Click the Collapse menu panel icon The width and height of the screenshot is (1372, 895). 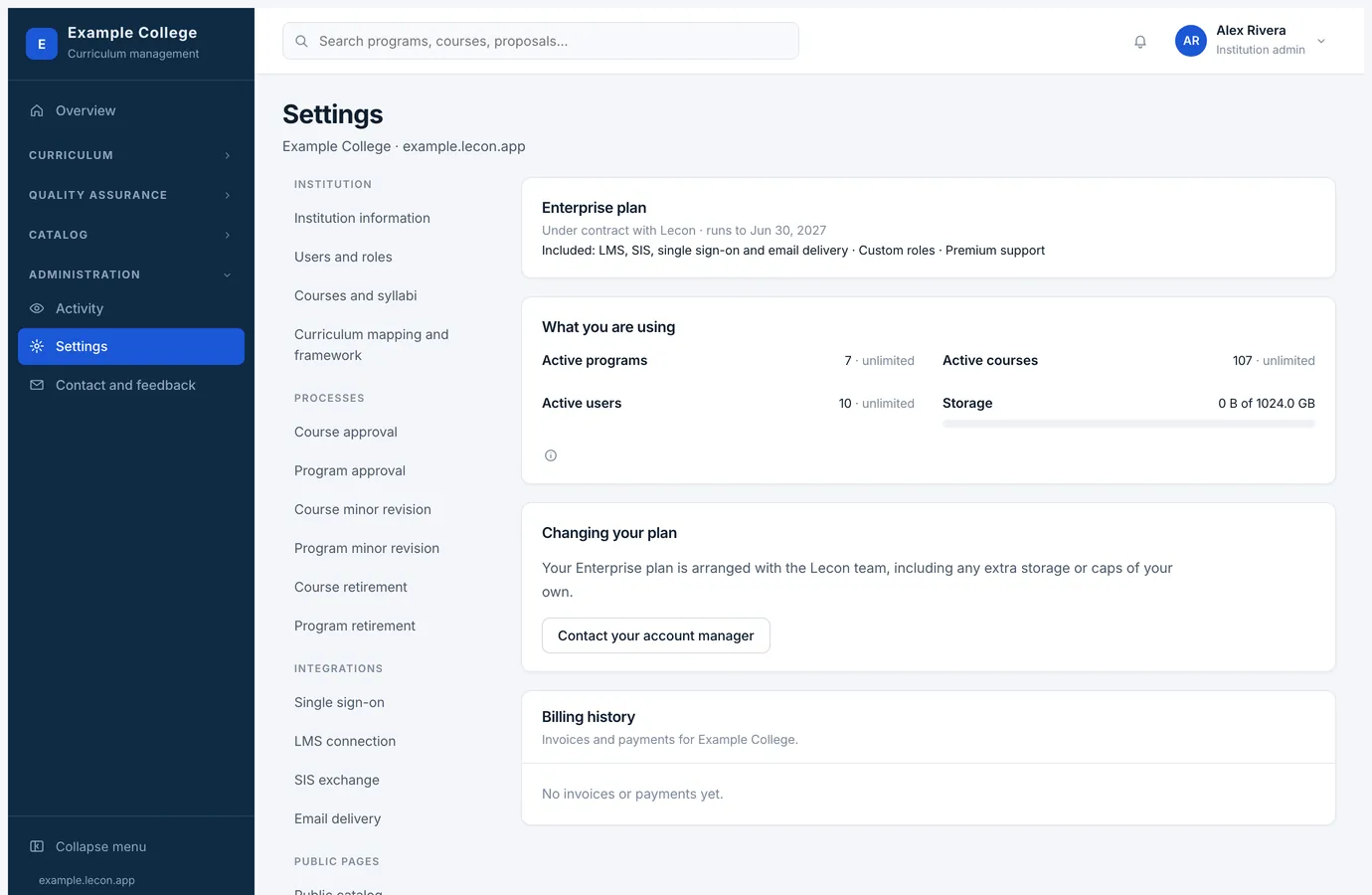coord(37,846)
